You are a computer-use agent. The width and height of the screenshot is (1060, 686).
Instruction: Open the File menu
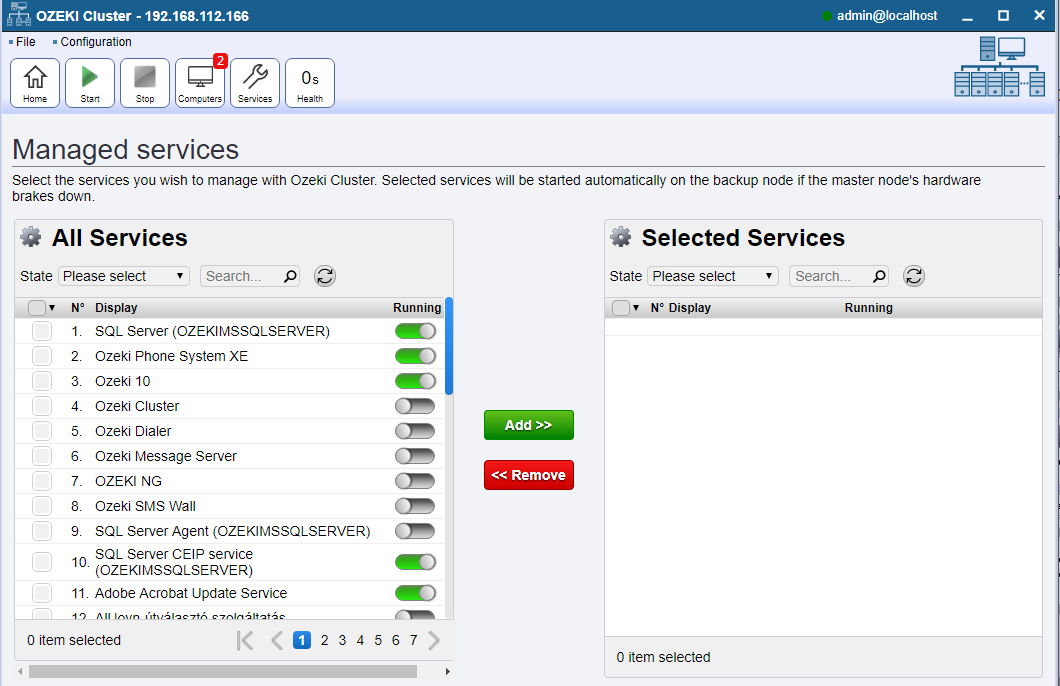pyautogui.click(x=26, y=42)
